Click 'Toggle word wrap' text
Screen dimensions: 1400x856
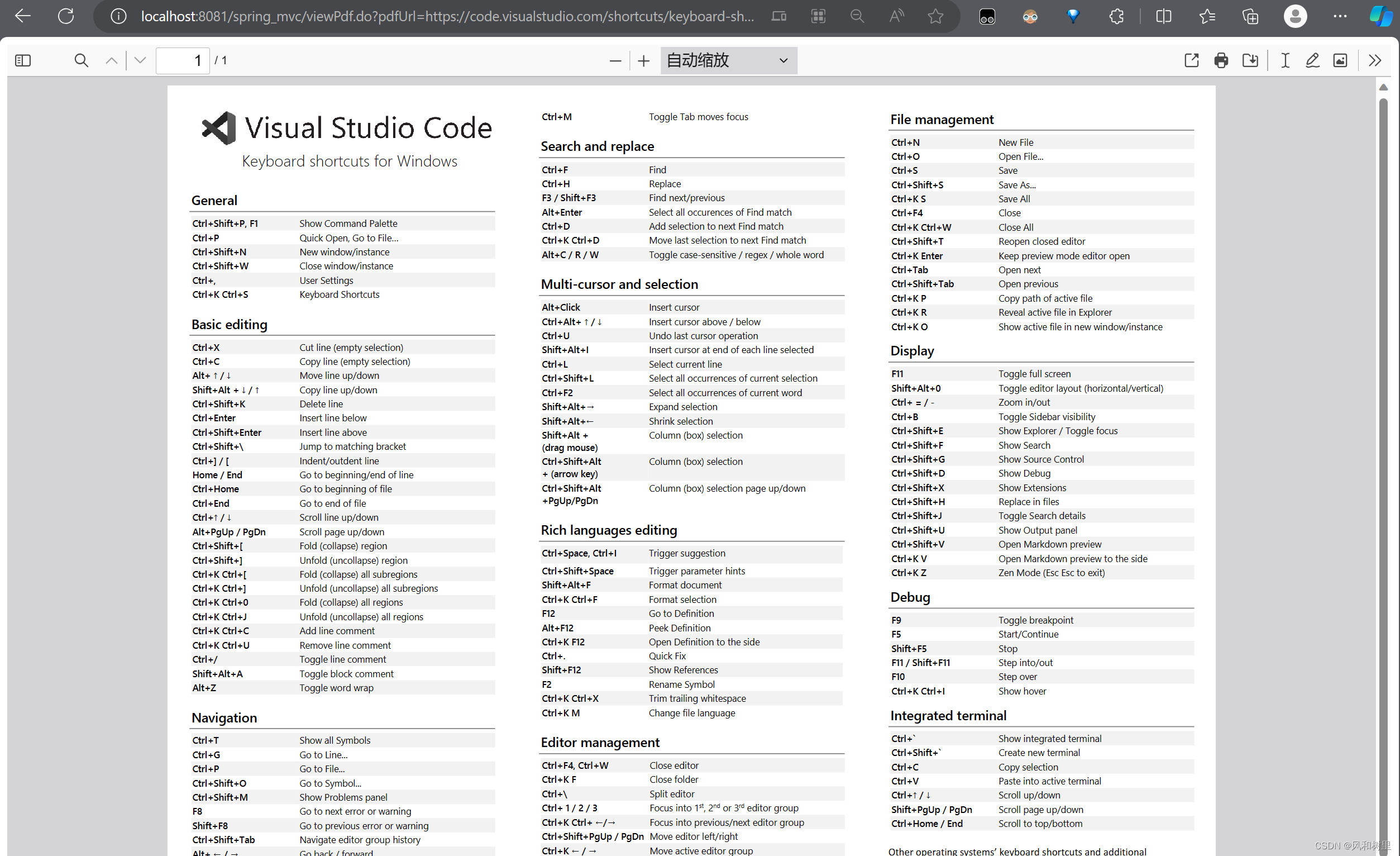click(336, 688)
